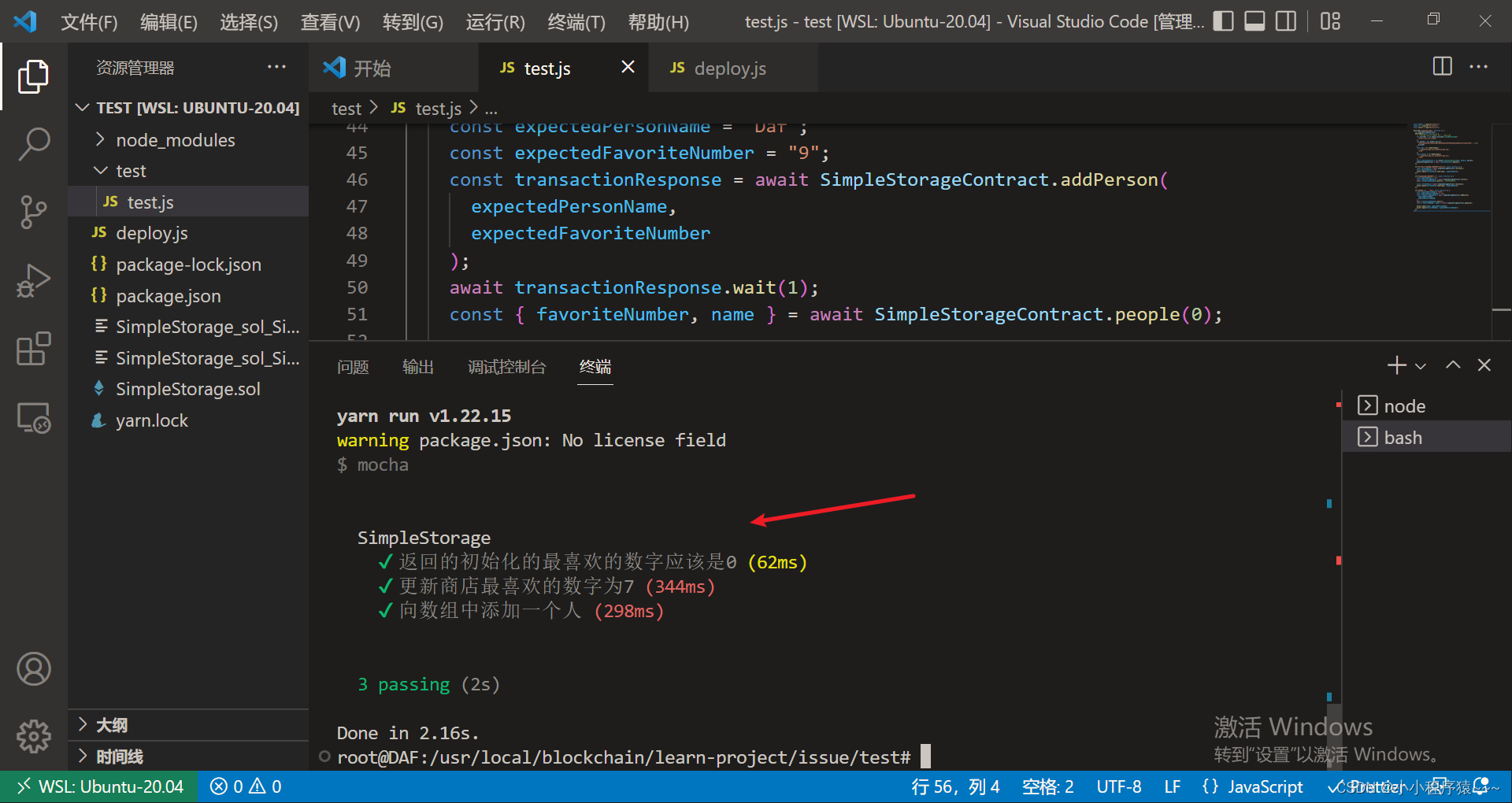Switch to the 问题 problems panel tab
This screenshot has width=1512, height=803.
click(x=353, y=367)
